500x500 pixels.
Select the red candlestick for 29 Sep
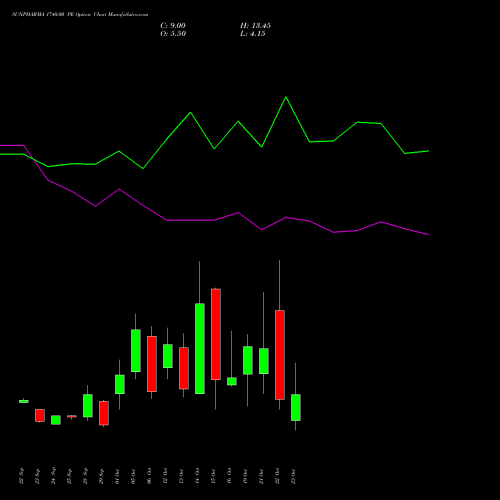[x=104, y=413]
